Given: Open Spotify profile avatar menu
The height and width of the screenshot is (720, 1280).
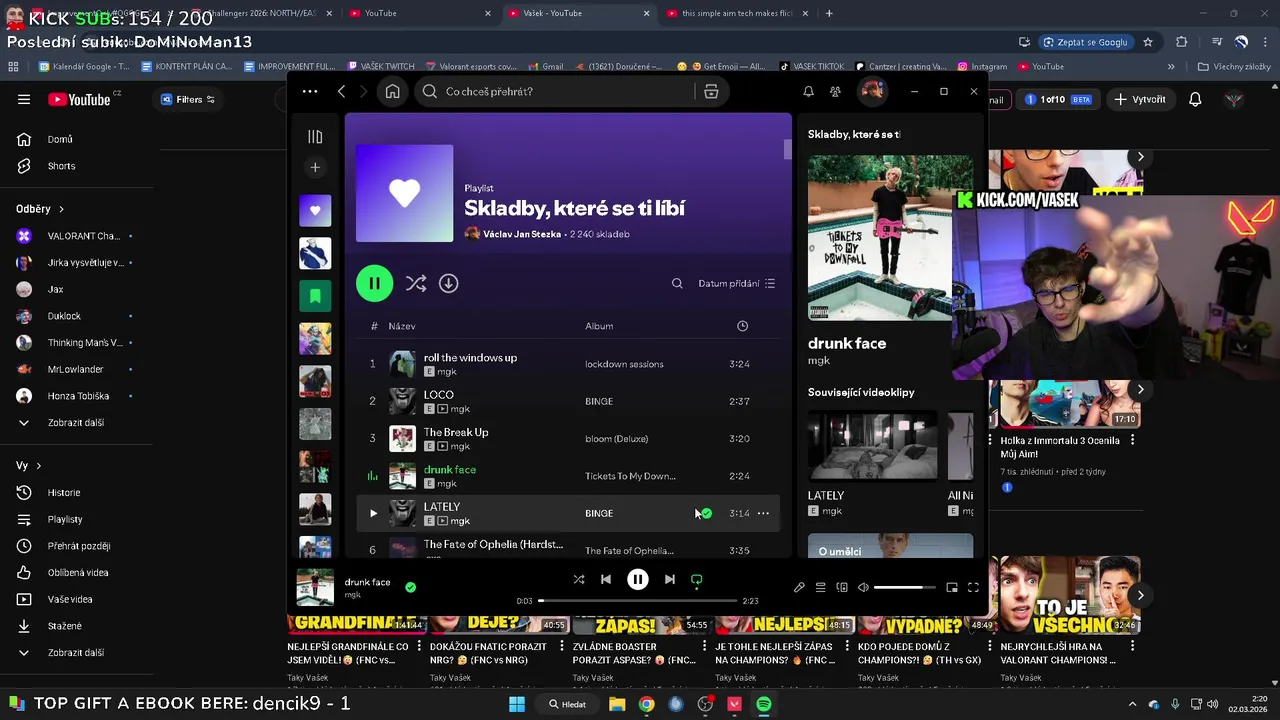Looking at the screenshot, I should [872, 91].
